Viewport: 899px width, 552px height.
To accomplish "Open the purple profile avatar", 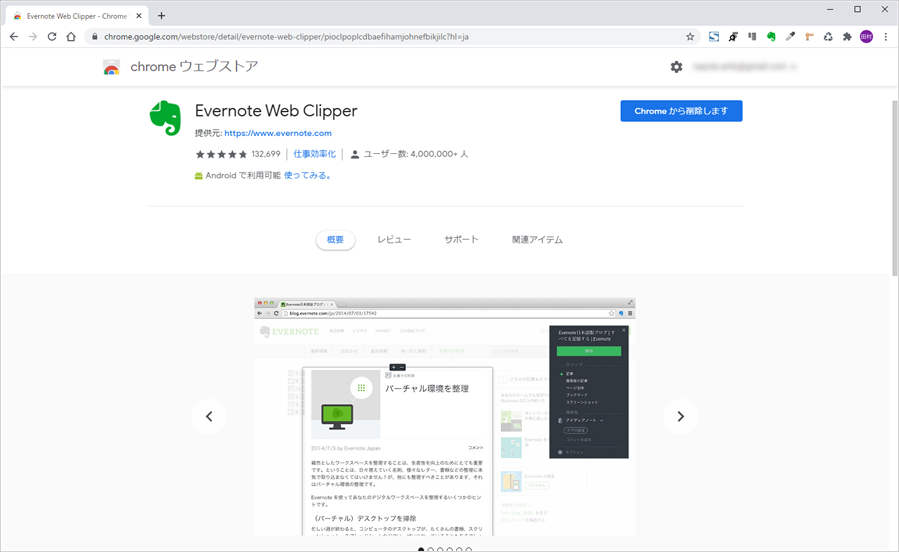I will point(866,37).
